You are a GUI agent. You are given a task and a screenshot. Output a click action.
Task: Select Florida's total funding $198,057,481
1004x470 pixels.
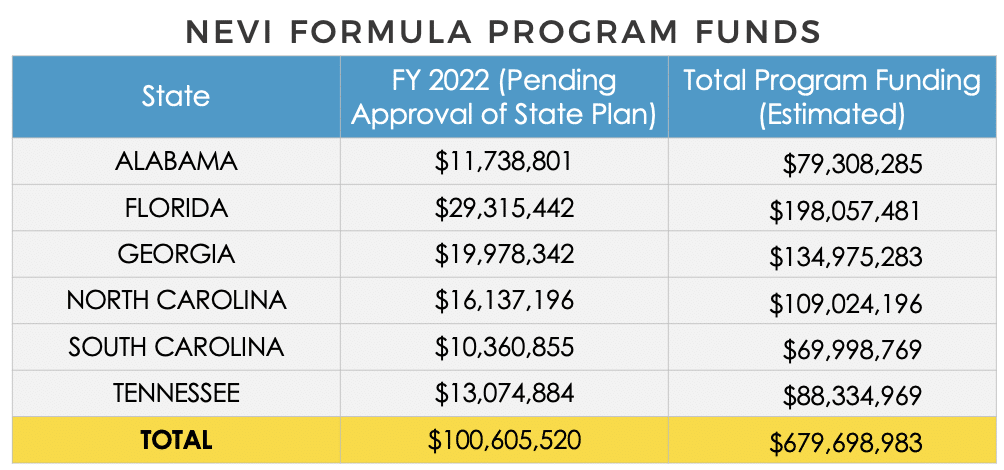(845, 210)
